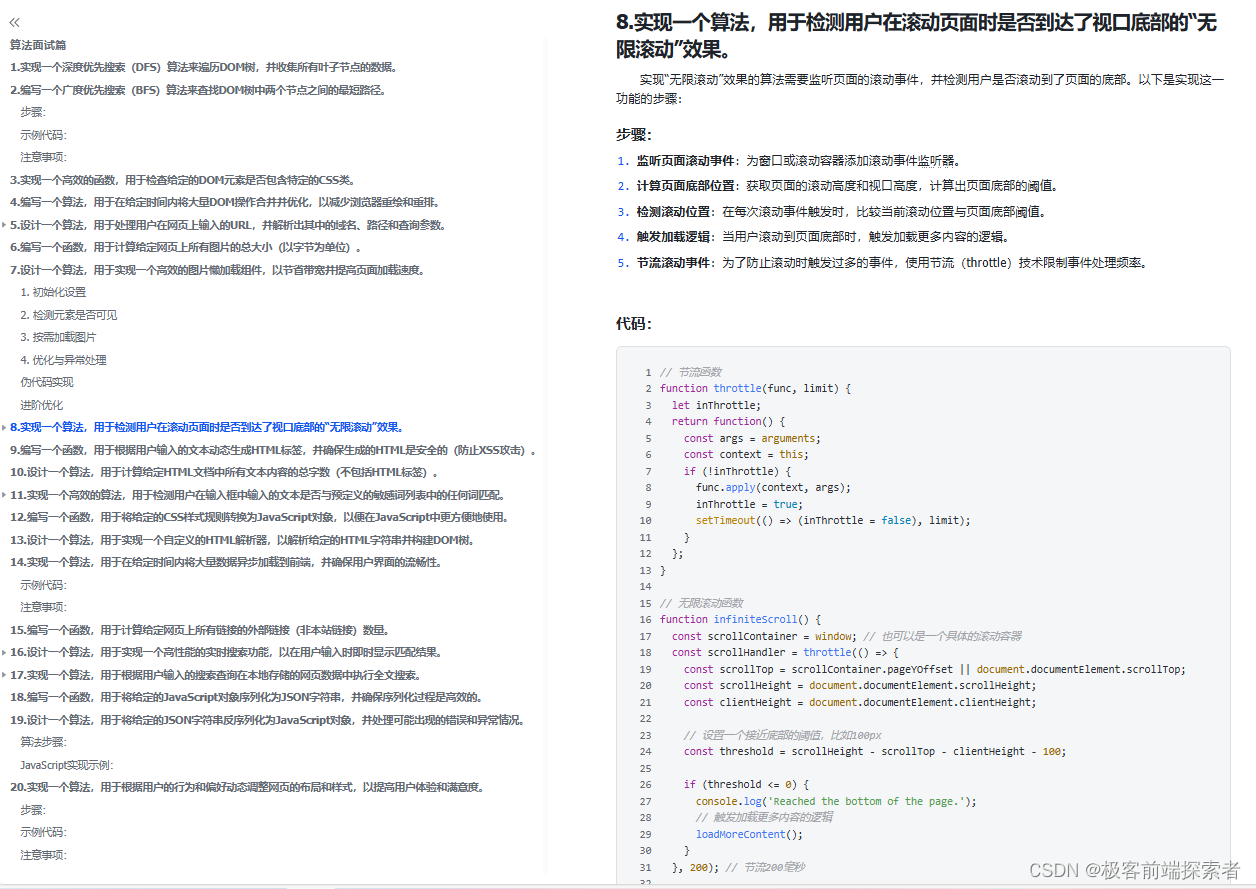Jump to item 1 DFS traversal question
This screenshot has height=889, width=1256.
[x=205, y=67]
